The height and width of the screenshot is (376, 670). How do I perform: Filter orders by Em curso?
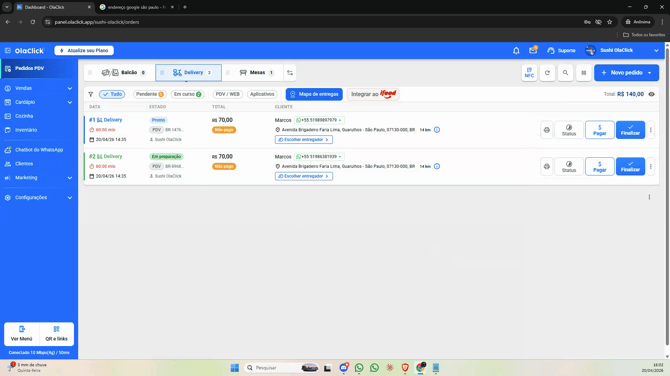(x=187, y=94)
